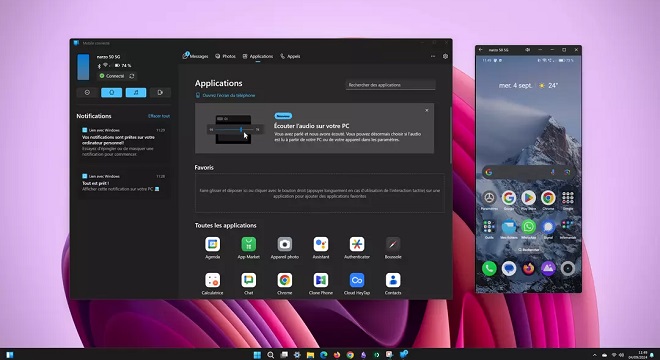
Task: Go back in the phone screen window
Action: pyautogui.click(x=481, y=50)
